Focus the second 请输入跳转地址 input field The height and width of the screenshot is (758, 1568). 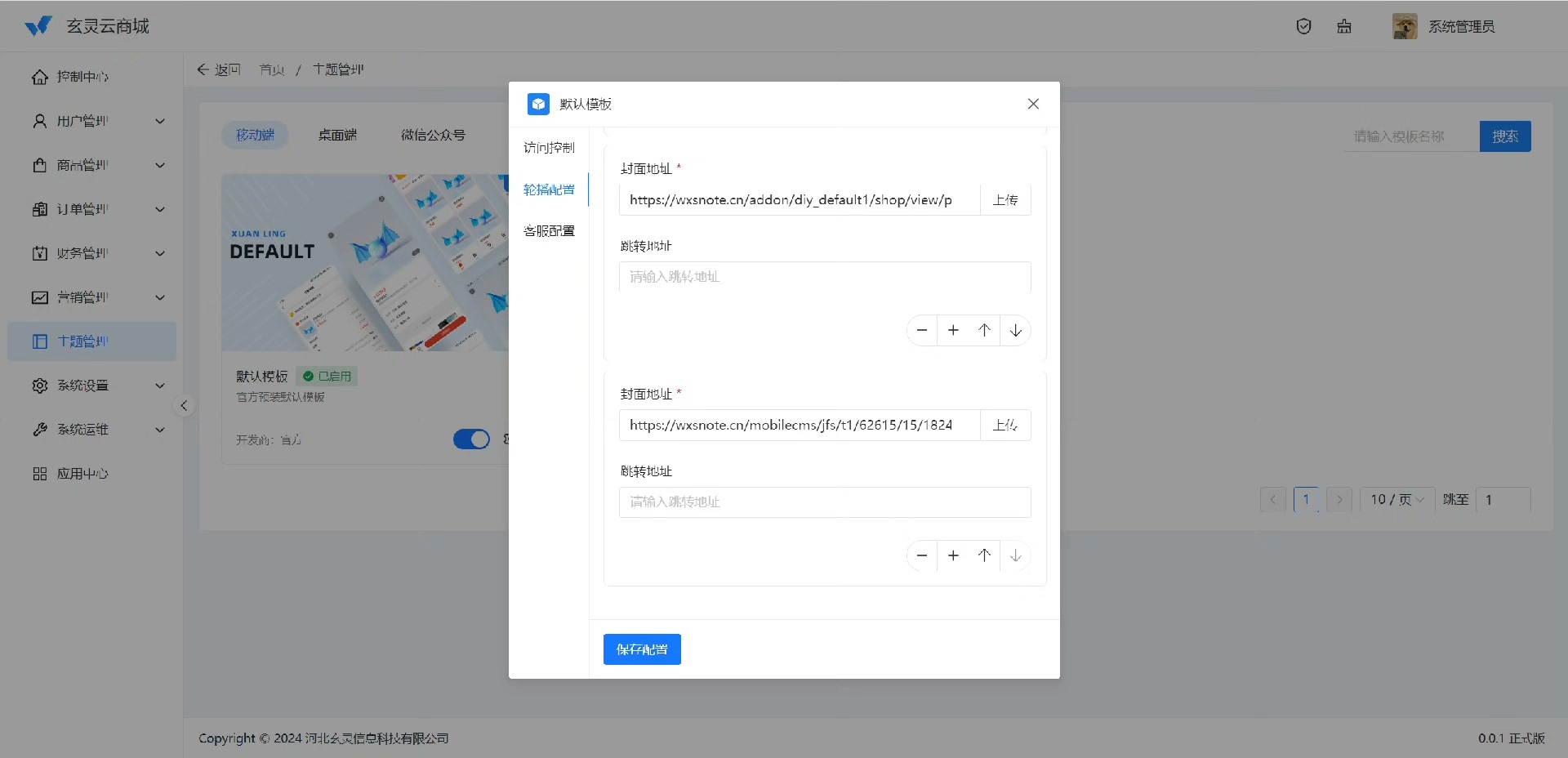coord(825,502)
